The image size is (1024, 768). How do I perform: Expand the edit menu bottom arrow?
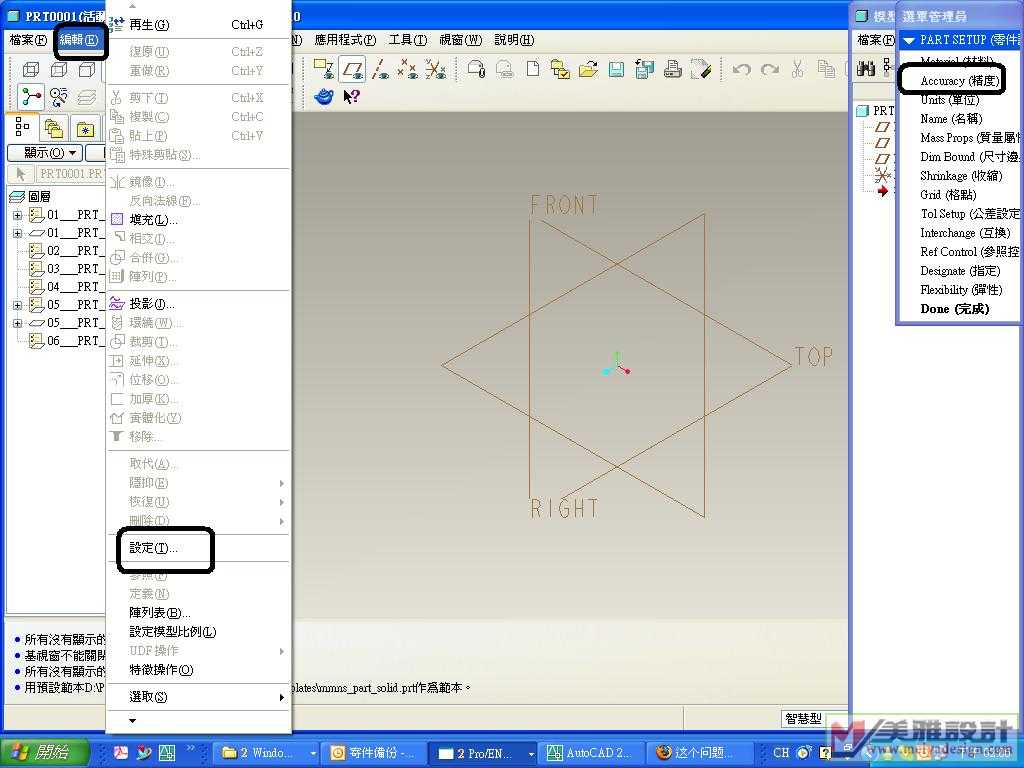(x=133, y=721)
